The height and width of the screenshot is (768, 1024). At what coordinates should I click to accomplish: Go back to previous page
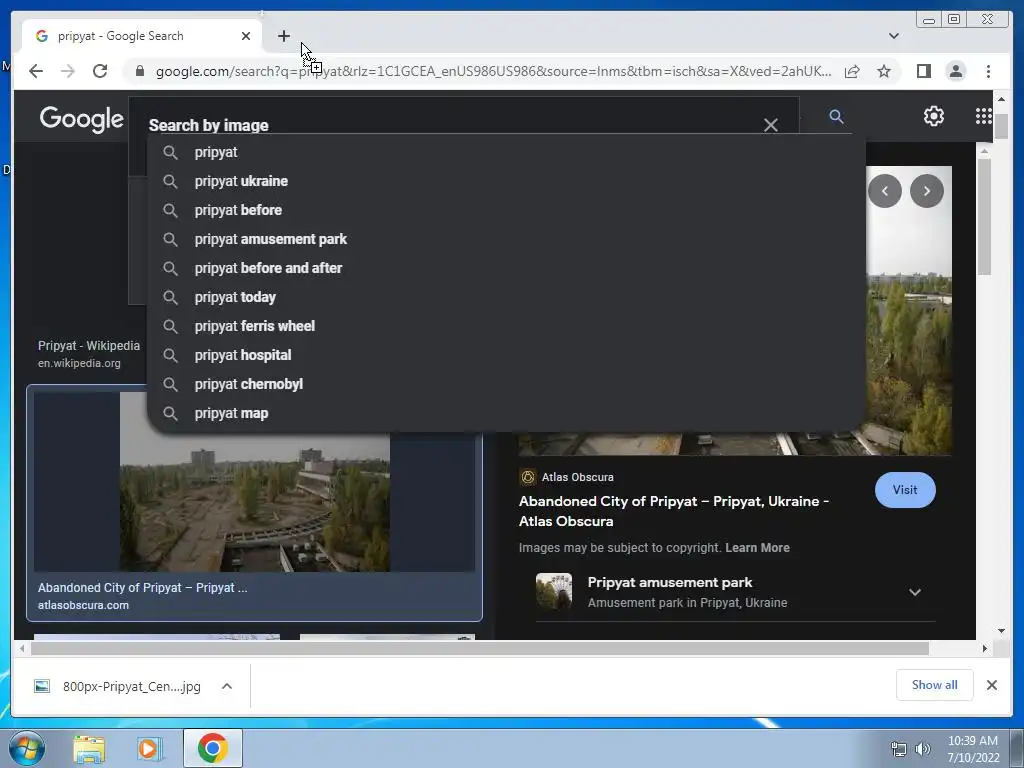tap(36, 71)
